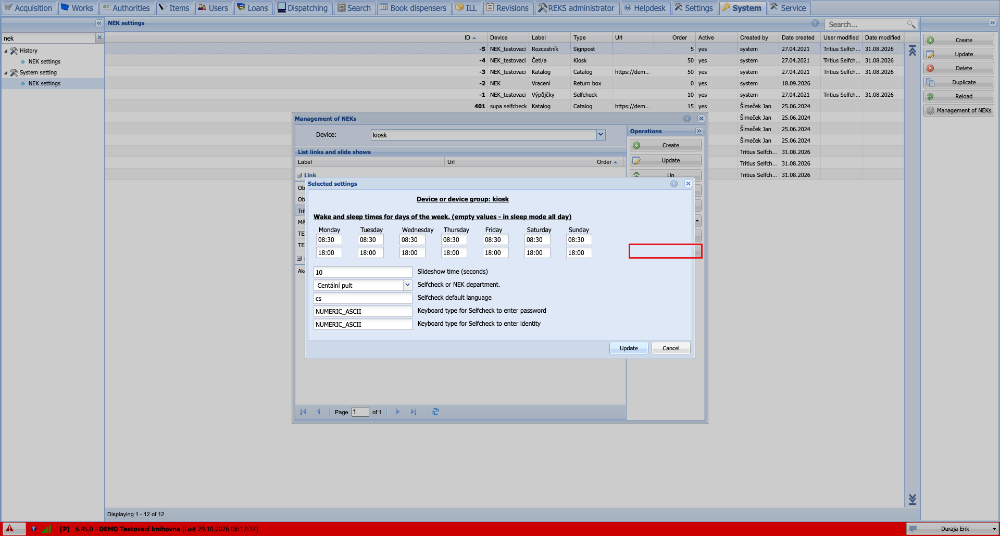1000x536 pixels.
Task: Click help icon next to Search box
Action: tap(815, 24)
